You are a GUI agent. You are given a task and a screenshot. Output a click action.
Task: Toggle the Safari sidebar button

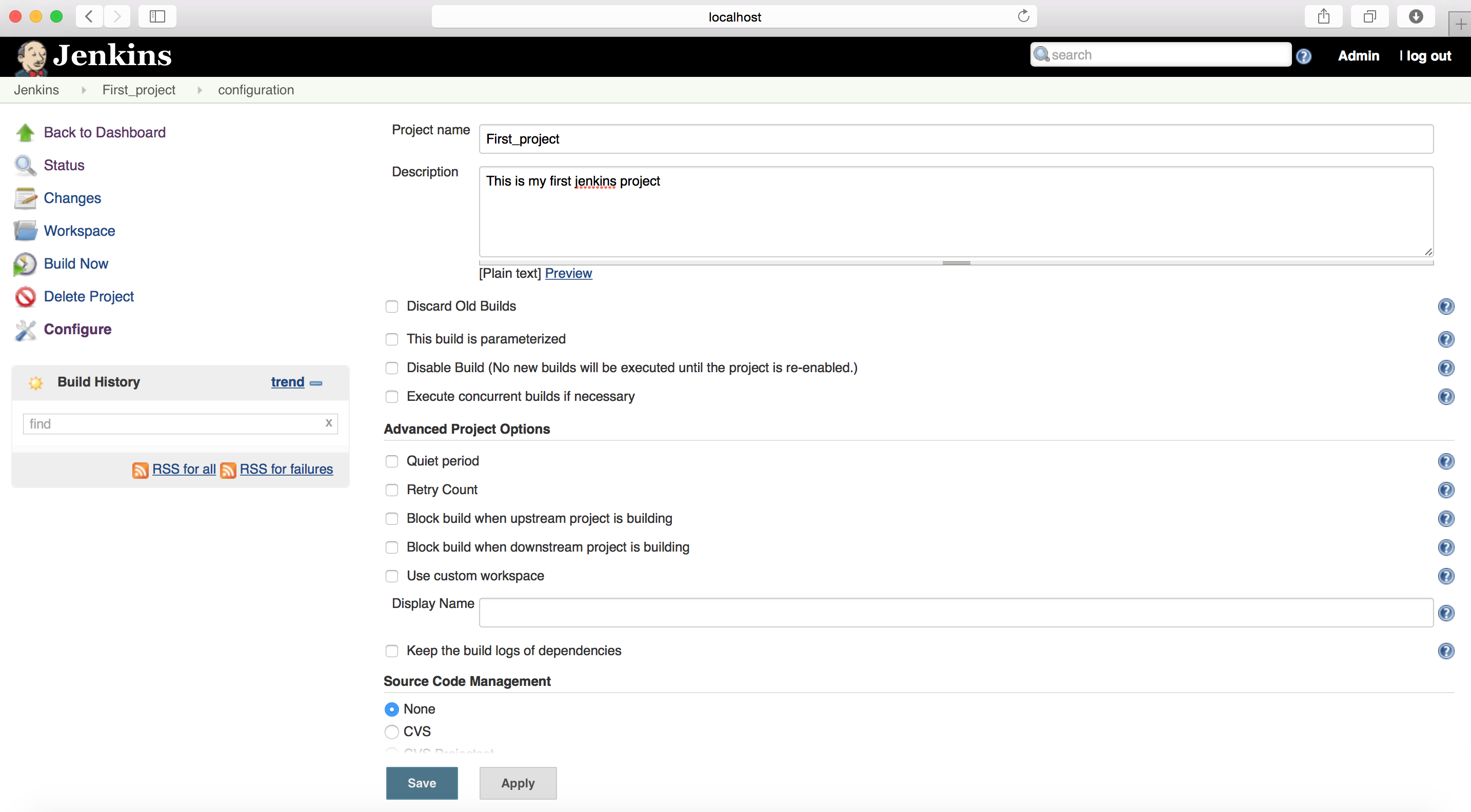coord(157,16)
